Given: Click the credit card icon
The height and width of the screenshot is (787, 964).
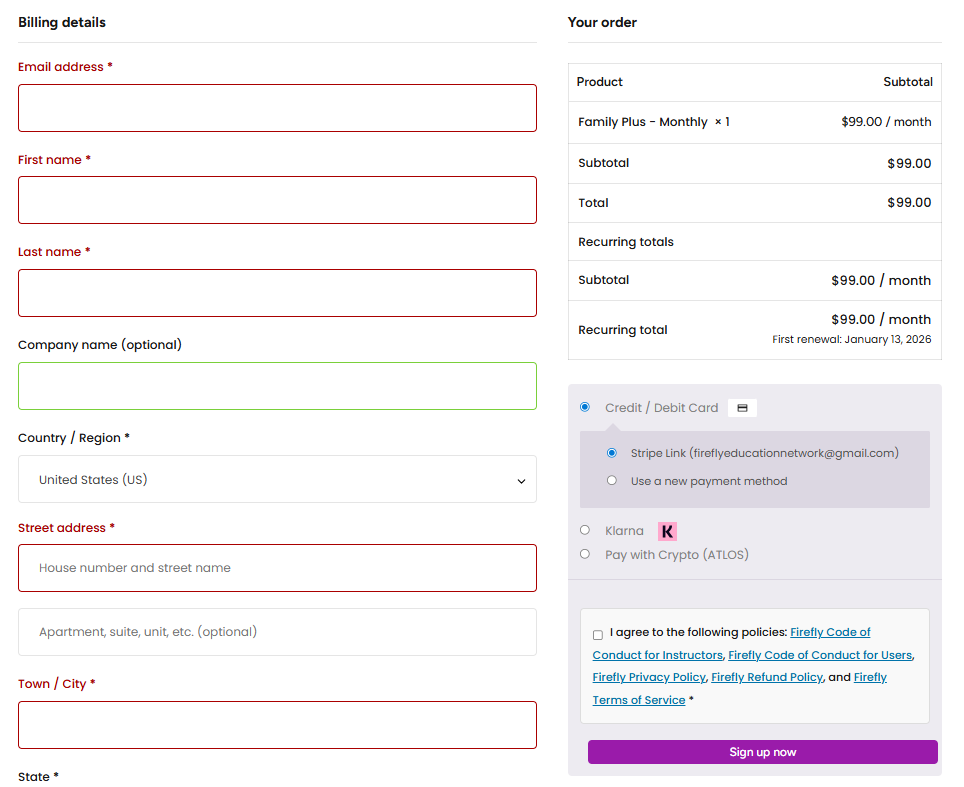Looking at the screenshot, I should pyautogui.click(x=742, y=408).
